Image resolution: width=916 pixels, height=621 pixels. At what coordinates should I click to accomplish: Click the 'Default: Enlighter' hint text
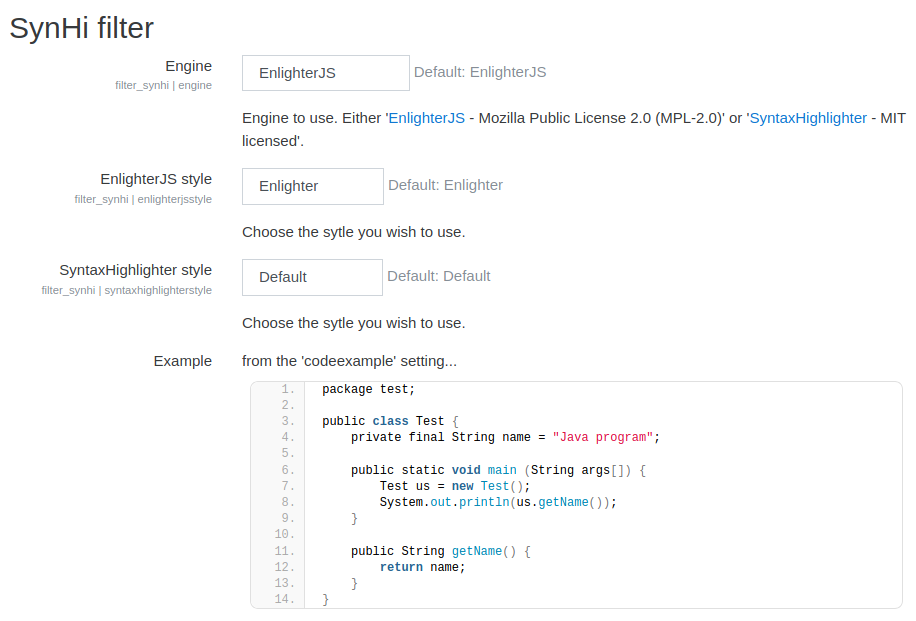click(445, 185)
